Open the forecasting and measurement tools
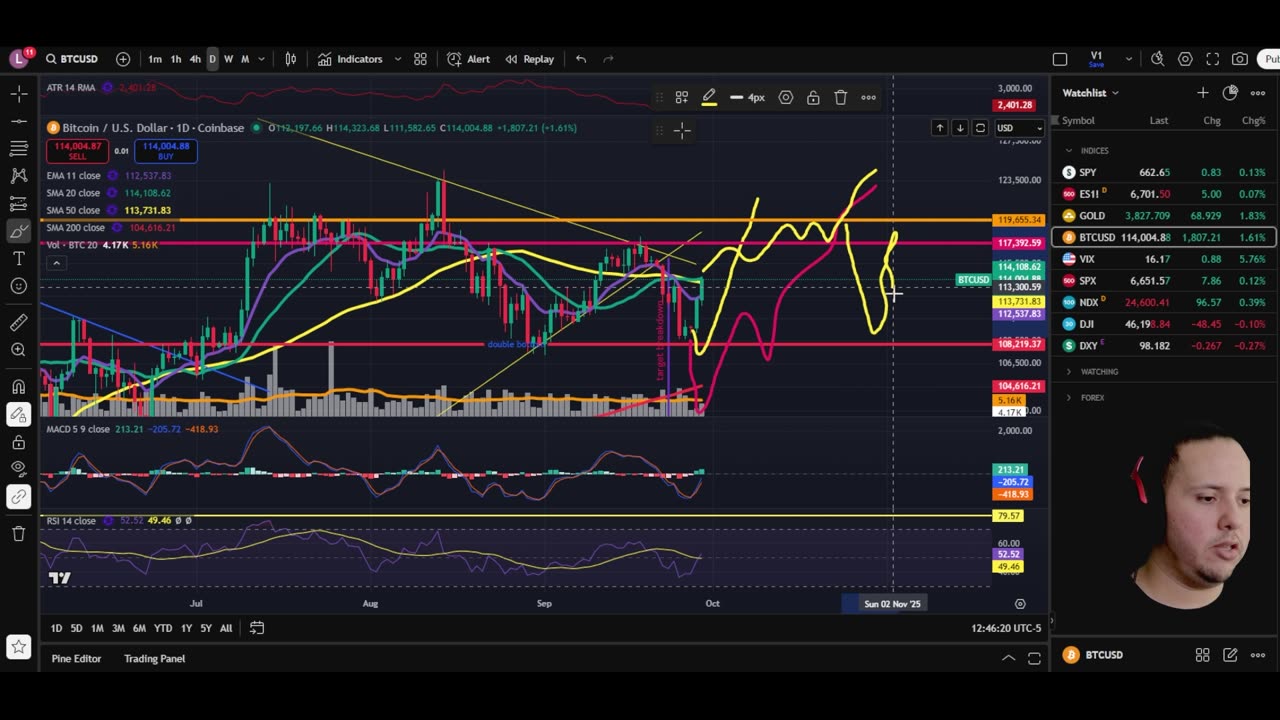Viewport: 1280px width, 720px height. pyautogui.click(x=19, y=203)
